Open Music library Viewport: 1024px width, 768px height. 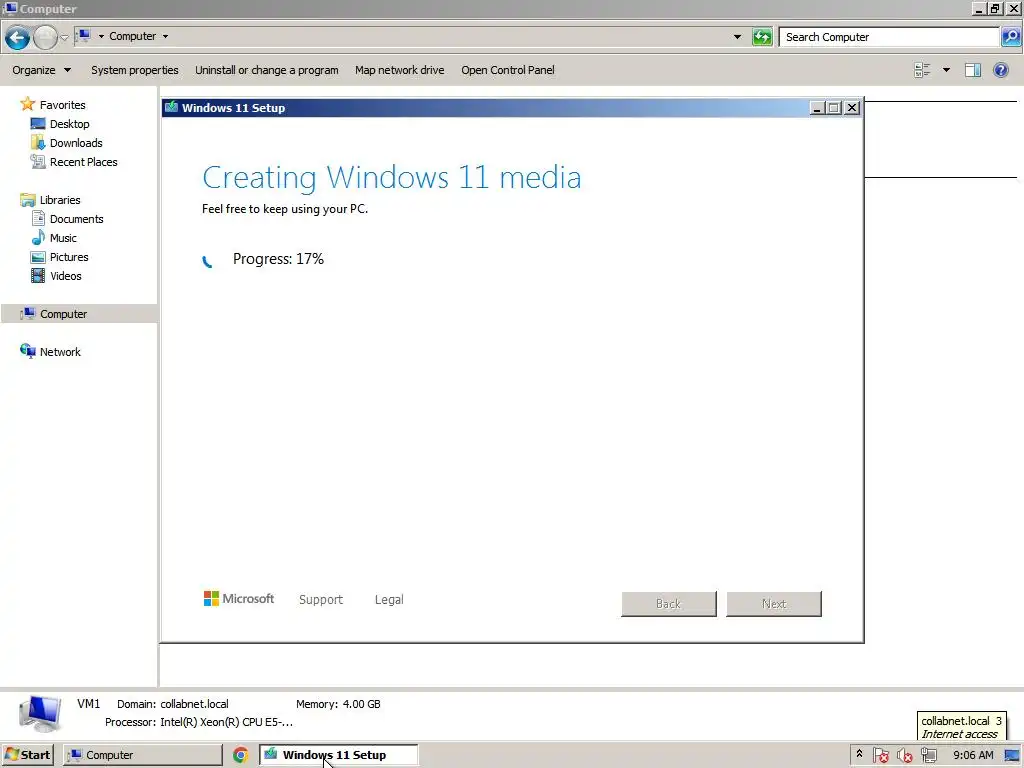click(63, 238)
